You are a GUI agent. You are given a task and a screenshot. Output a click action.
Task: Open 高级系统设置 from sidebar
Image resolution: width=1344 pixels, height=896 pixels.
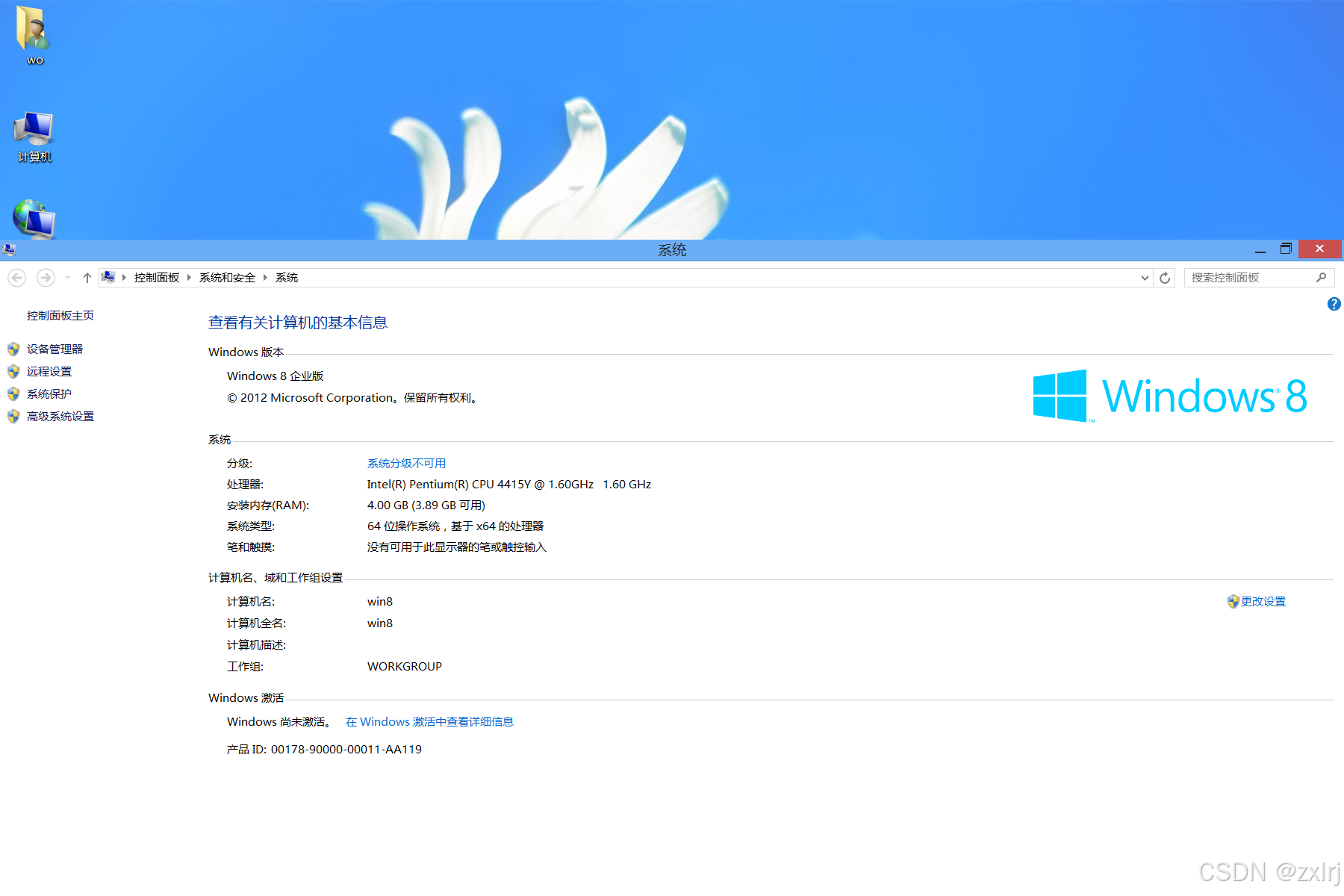click(60, 417)
